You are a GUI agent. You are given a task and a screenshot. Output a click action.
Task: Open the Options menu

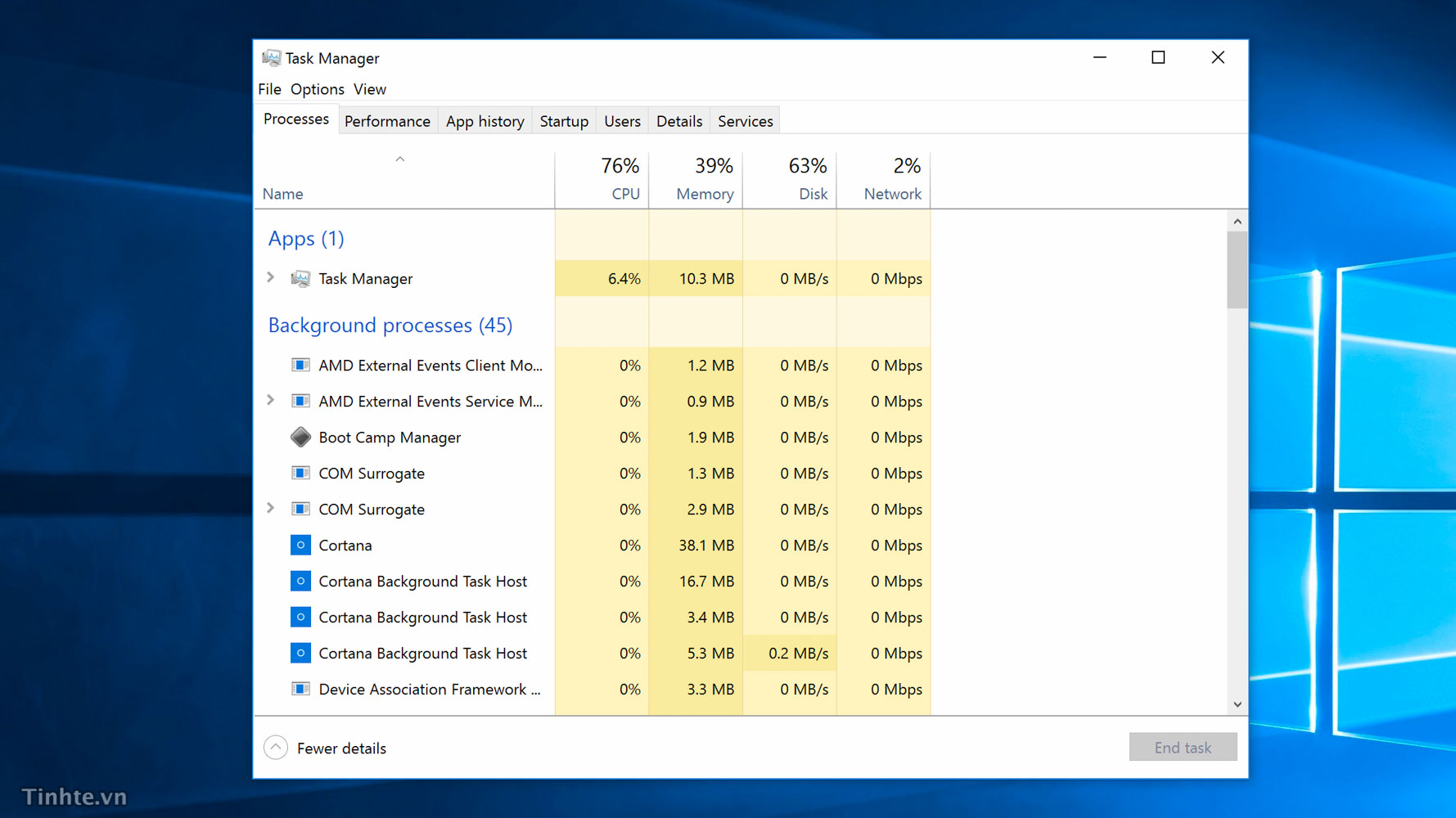click(x=317, y=89)
